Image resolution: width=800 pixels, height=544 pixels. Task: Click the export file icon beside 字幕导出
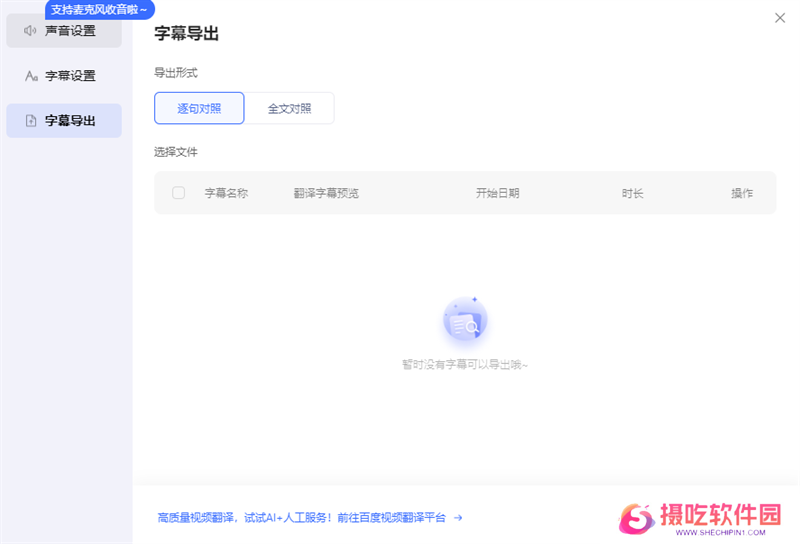(x=31, y=121)
